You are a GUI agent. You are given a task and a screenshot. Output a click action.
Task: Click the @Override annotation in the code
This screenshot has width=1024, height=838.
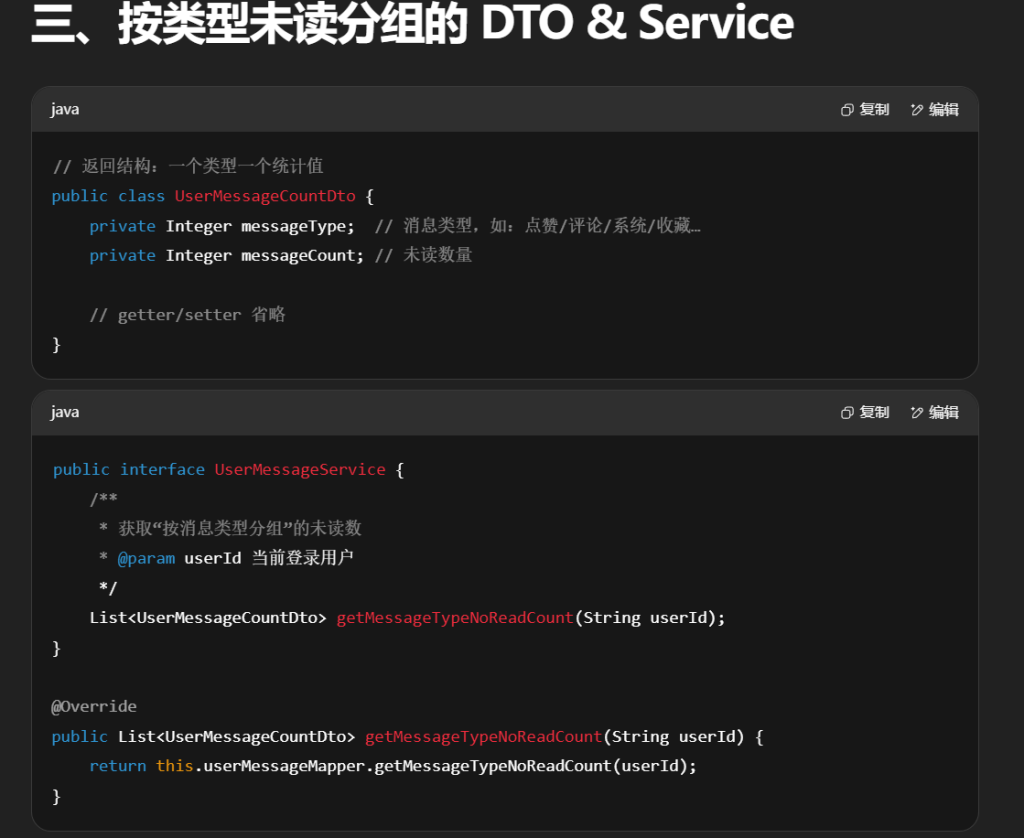pos(94,707)
